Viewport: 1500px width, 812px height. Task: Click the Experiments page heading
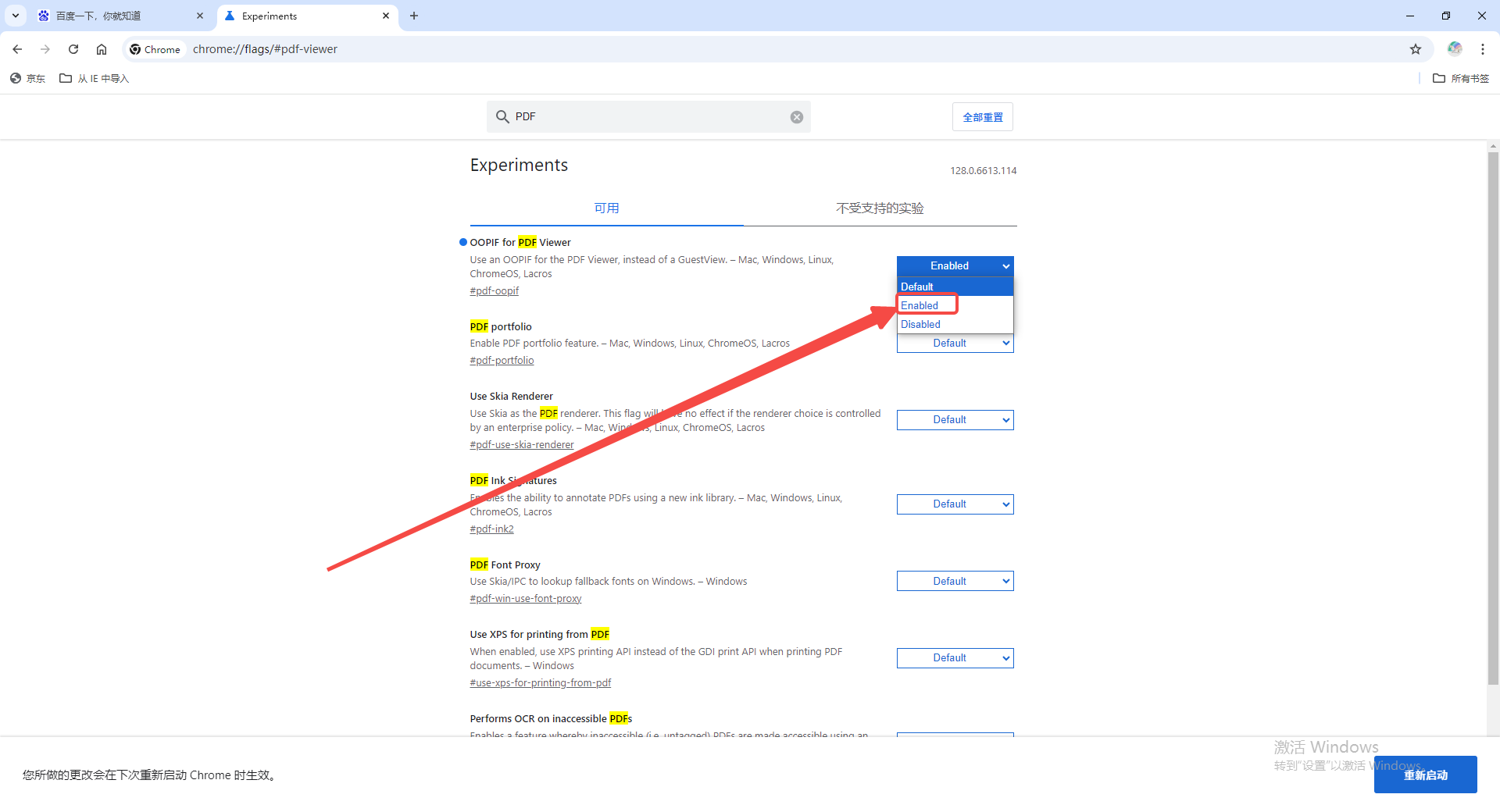click(519, 165)
